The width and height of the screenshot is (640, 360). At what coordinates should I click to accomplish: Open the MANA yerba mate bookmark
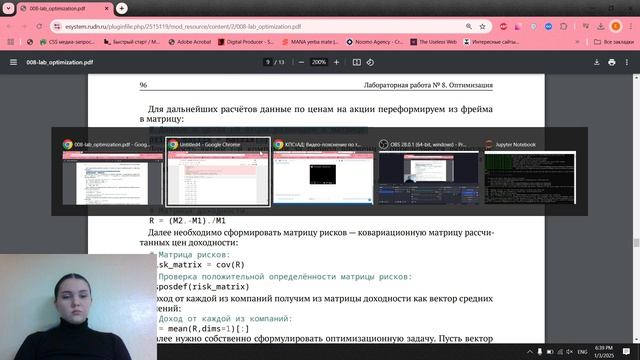(310, 42)
